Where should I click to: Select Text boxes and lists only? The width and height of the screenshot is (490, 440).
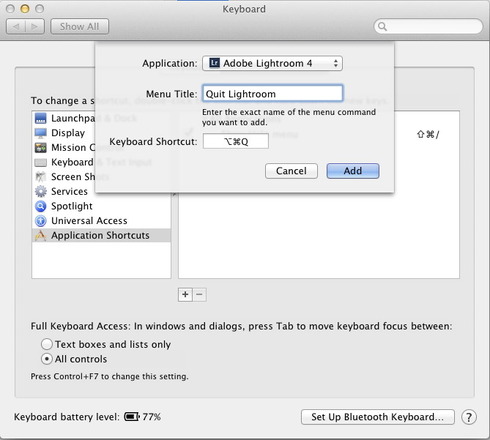pos(47,344)
